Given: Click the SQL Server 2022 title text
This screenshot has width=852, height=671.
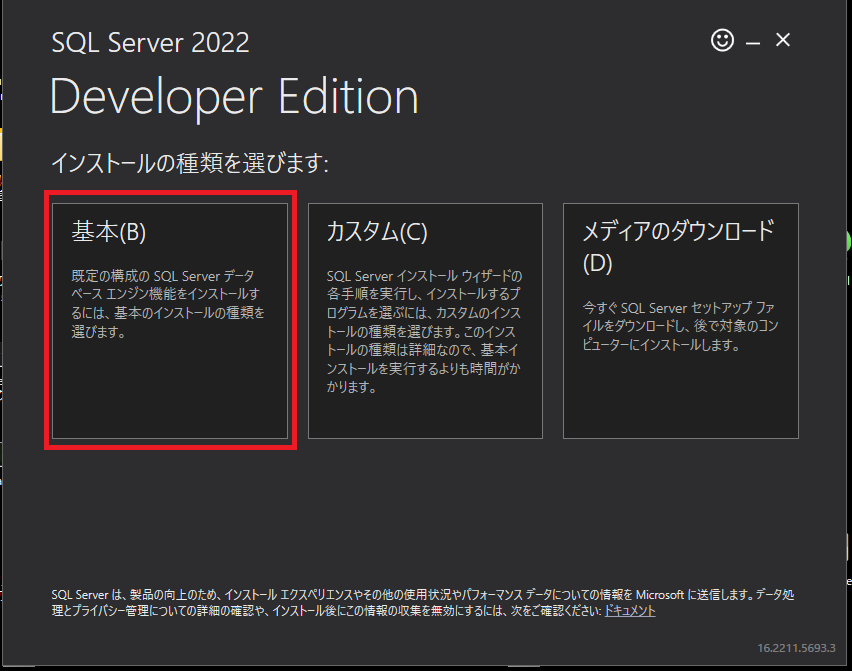Looking at the screenshot, I should 150,43.
